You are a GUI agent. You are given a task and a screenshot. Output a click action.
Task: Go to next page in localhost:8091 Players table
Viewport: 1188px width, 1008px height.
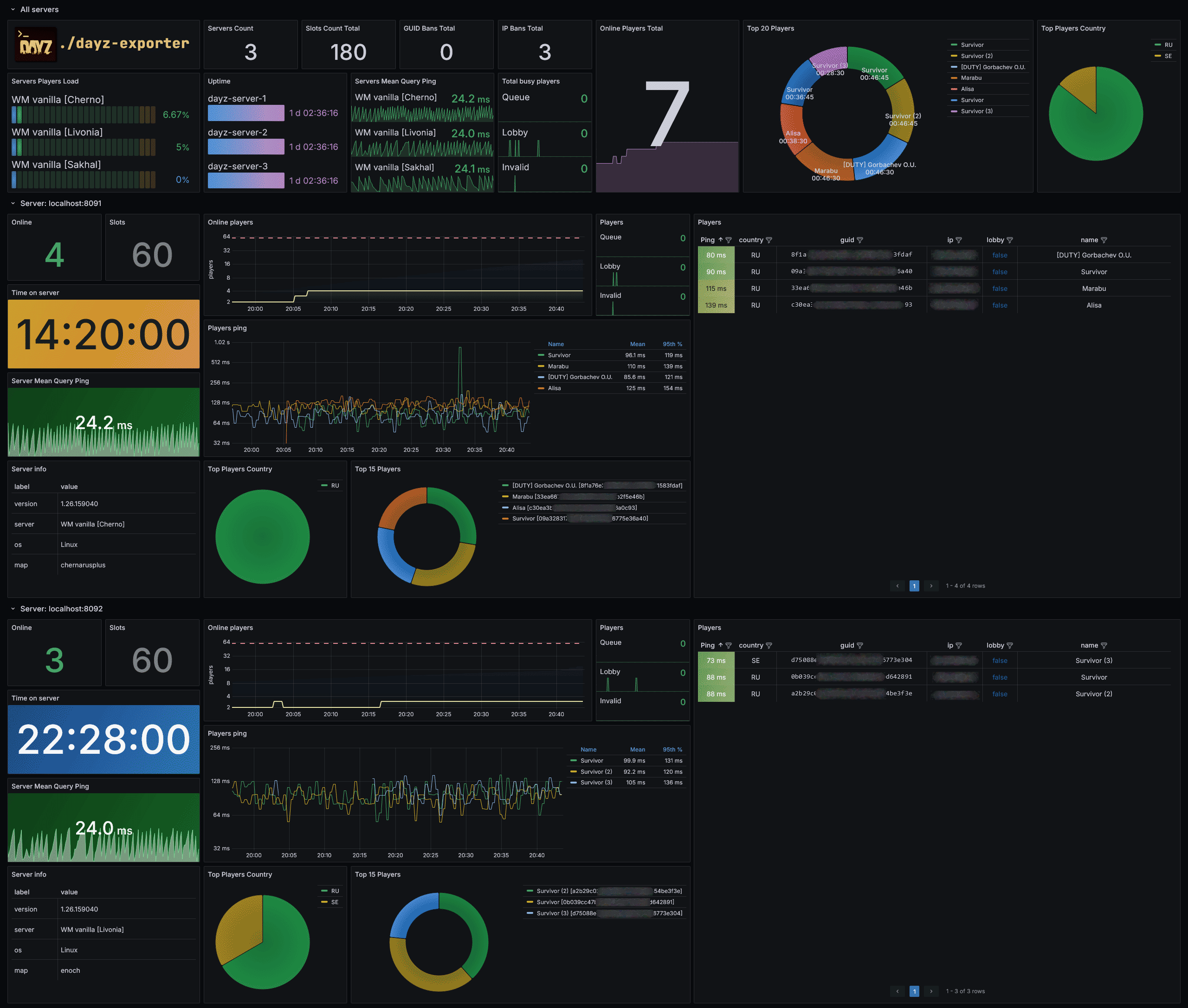tap(931, 586)
